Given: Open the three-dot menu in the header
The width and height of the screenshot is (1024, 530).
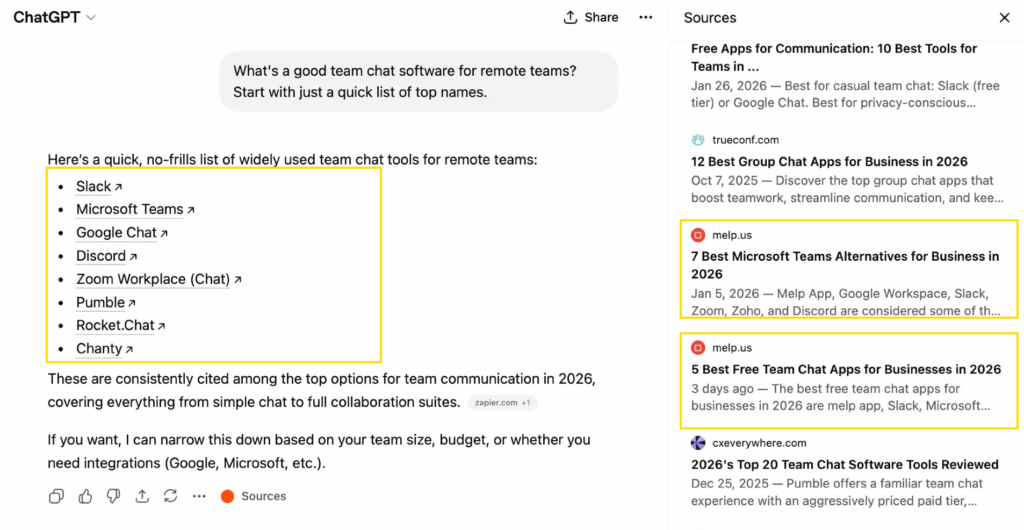Looking at the screenshot, I should tap(645, 18).
